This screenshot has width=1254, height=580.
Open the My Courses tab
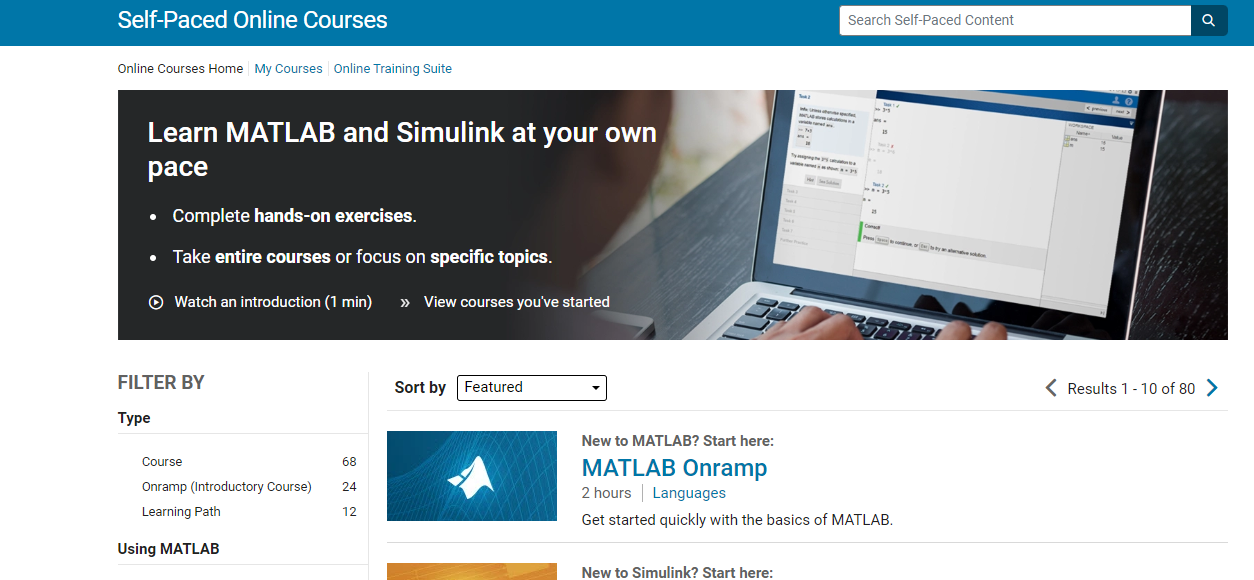point(288,69)
